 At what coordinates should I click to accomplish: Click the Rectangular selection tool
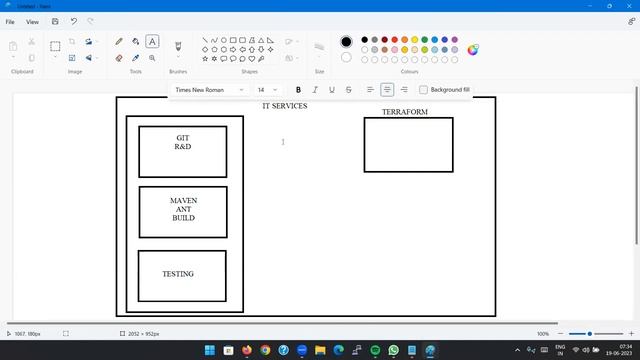tap(55, 46)
